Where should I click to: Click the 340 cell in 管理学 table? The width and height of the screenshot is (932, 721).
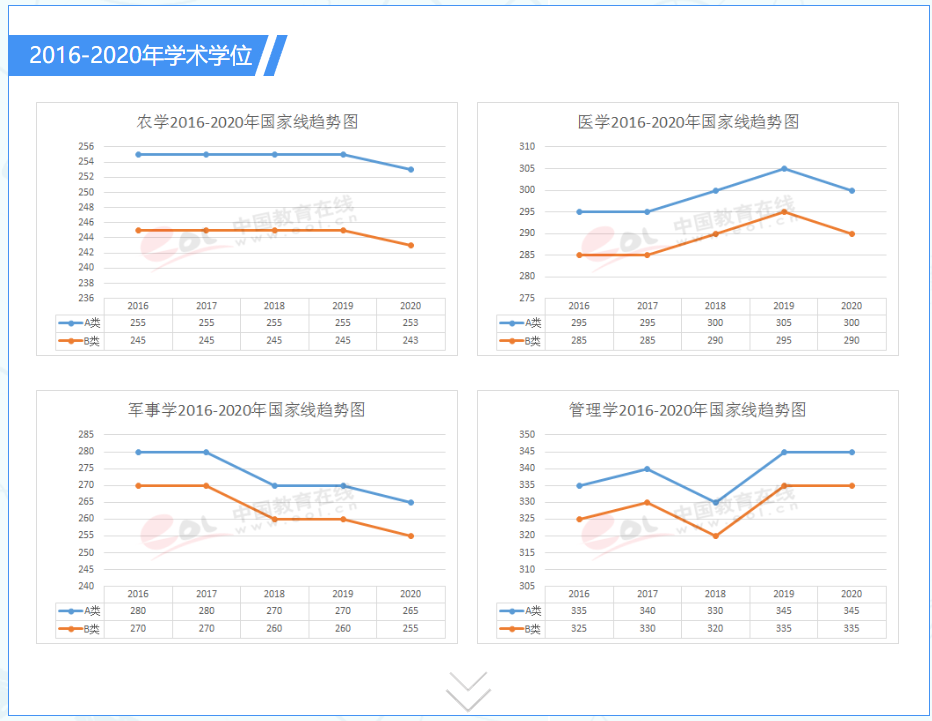pyautogui.click(x=647, y=611)
